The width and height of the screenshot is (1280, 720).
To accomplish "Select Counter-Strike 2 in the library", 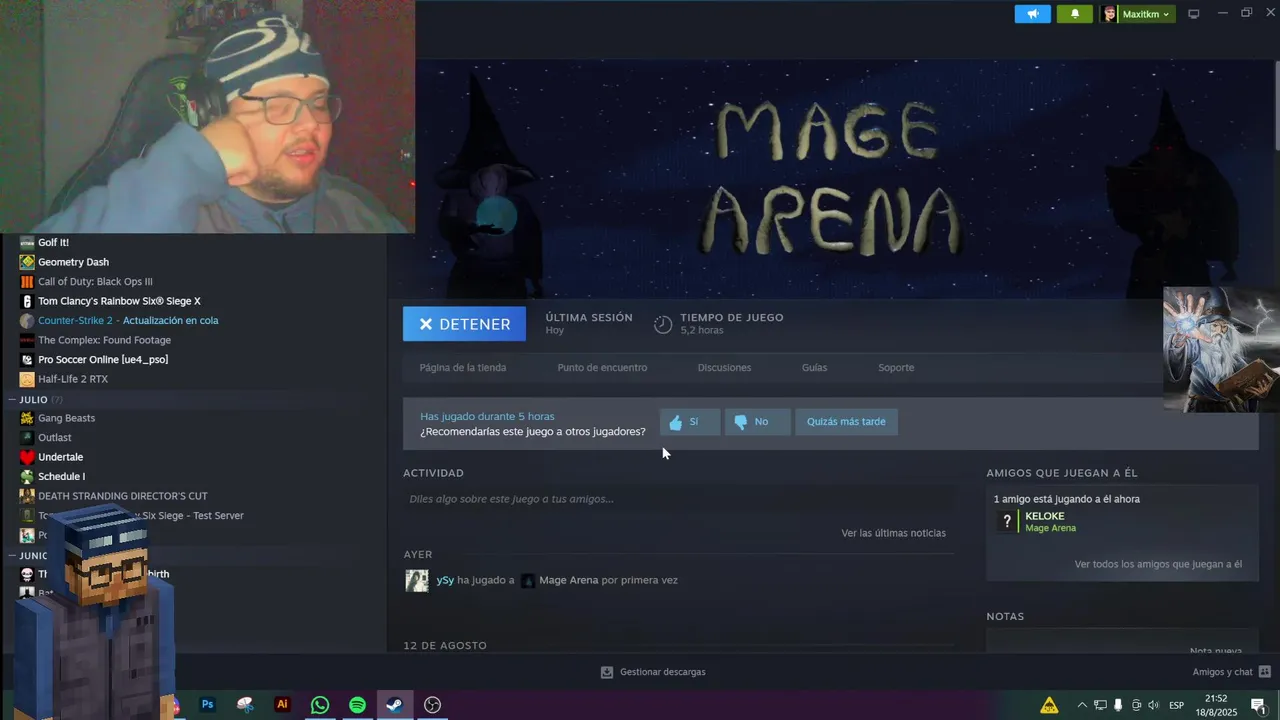I will [128, 320].
